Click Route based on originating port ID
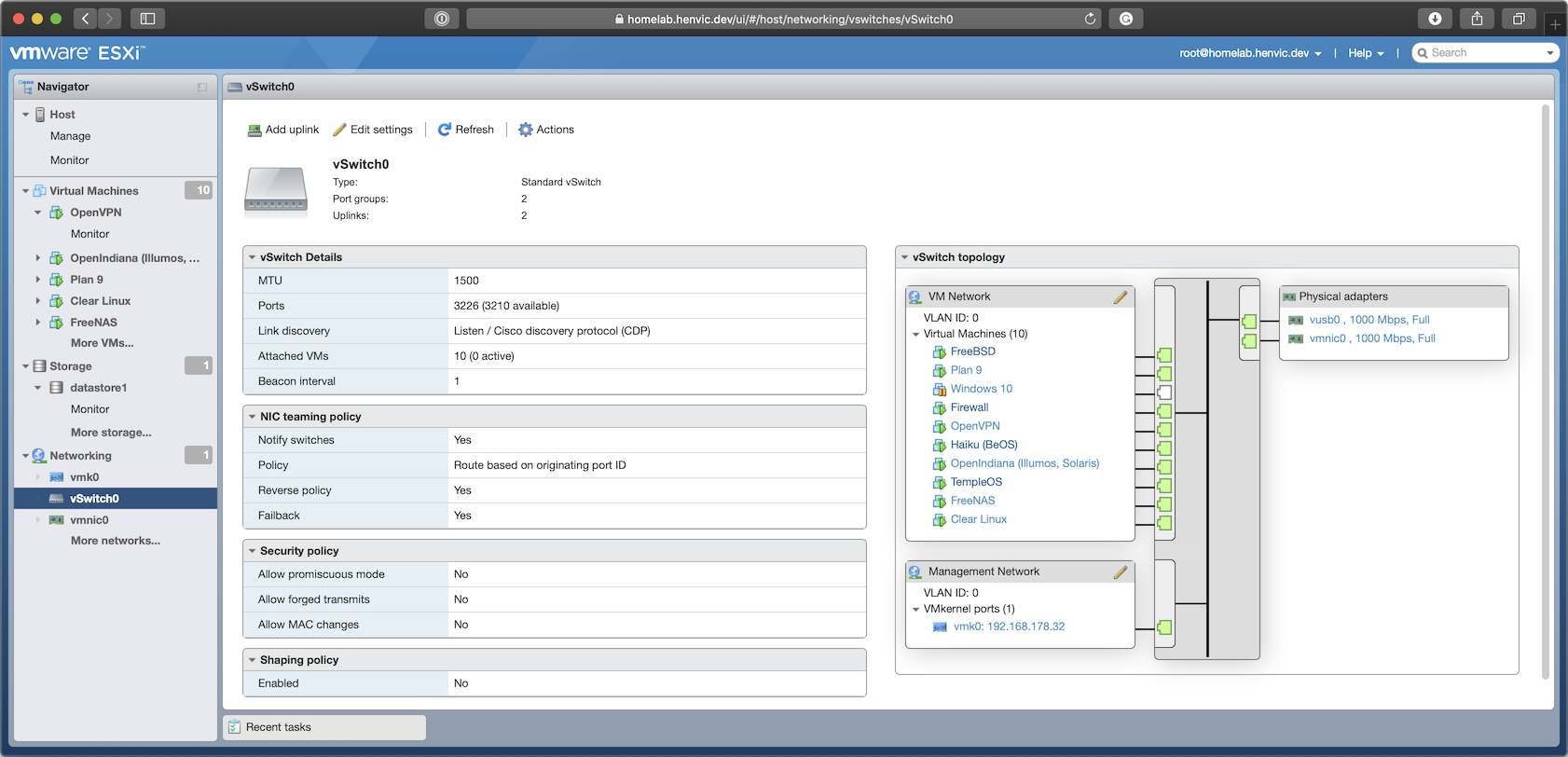The image size is (1568, 757). click(540, 465)
